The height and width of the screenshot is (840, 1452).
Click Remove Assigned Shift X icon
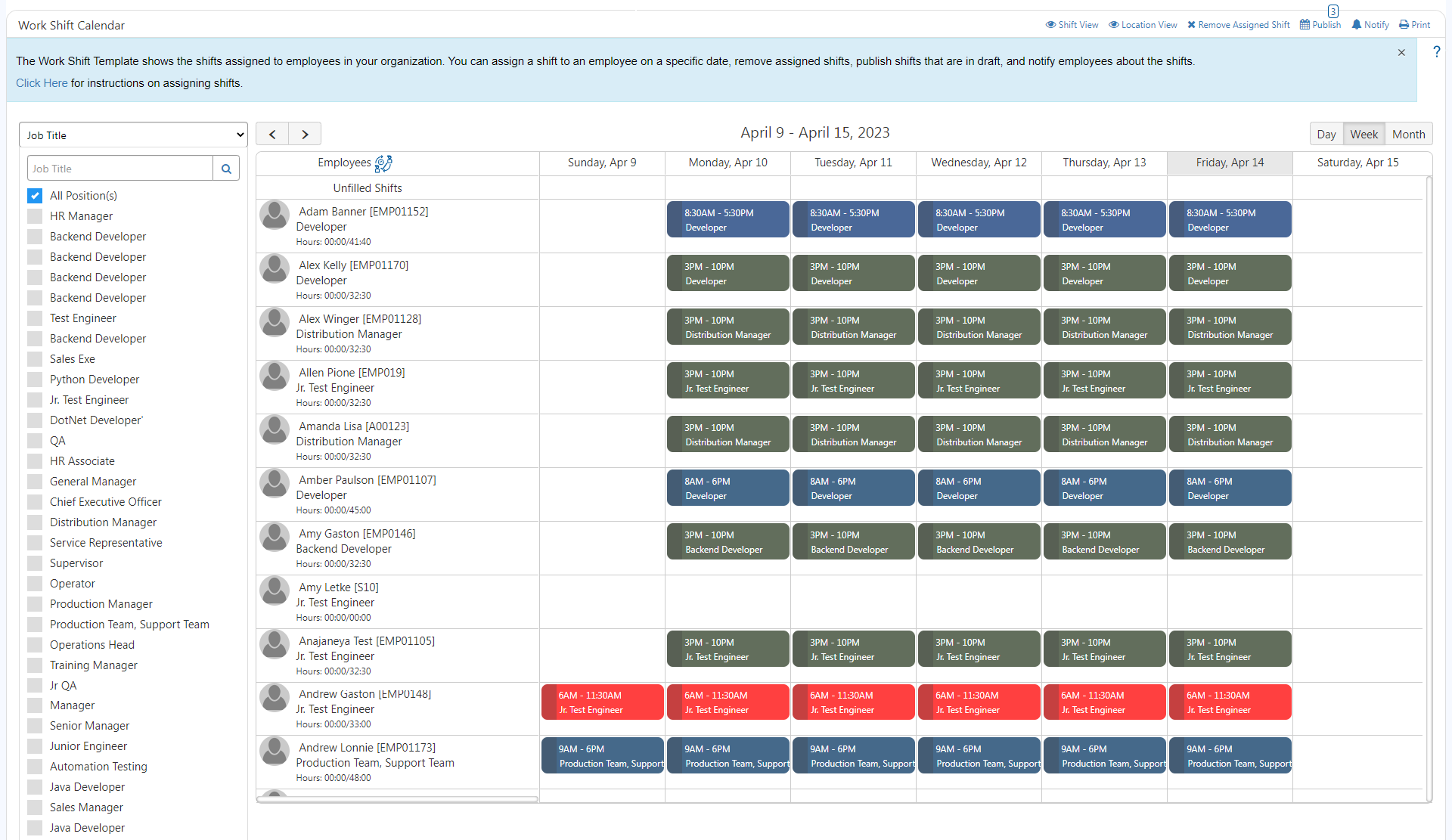pyautogui.click(x=1191, y=25)
